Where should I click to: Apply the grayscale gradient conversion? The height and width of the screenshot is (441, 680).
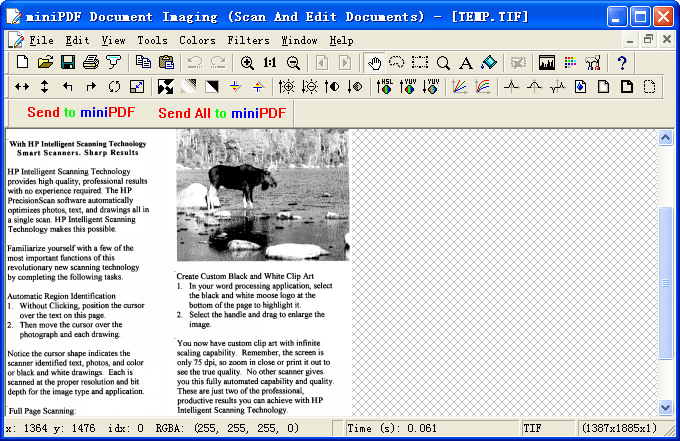tap(189, 87)
